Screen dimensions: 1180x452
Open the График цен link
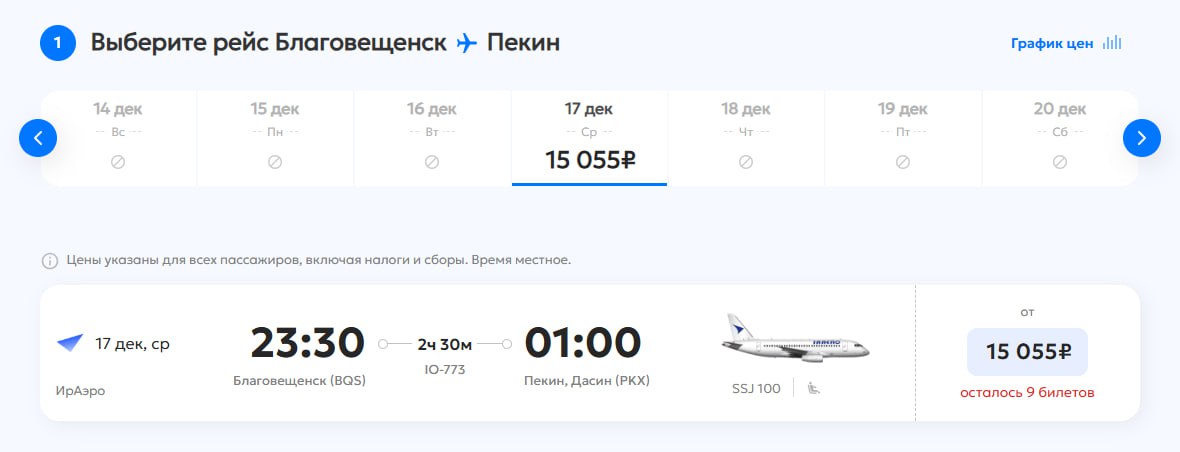[1052, 44]
